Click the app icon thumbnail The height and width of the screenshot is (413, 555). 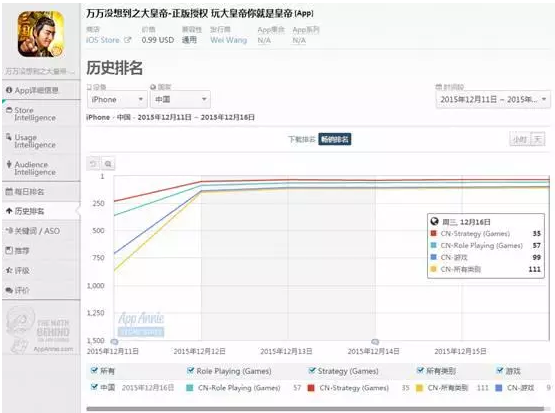click(41, 34)
